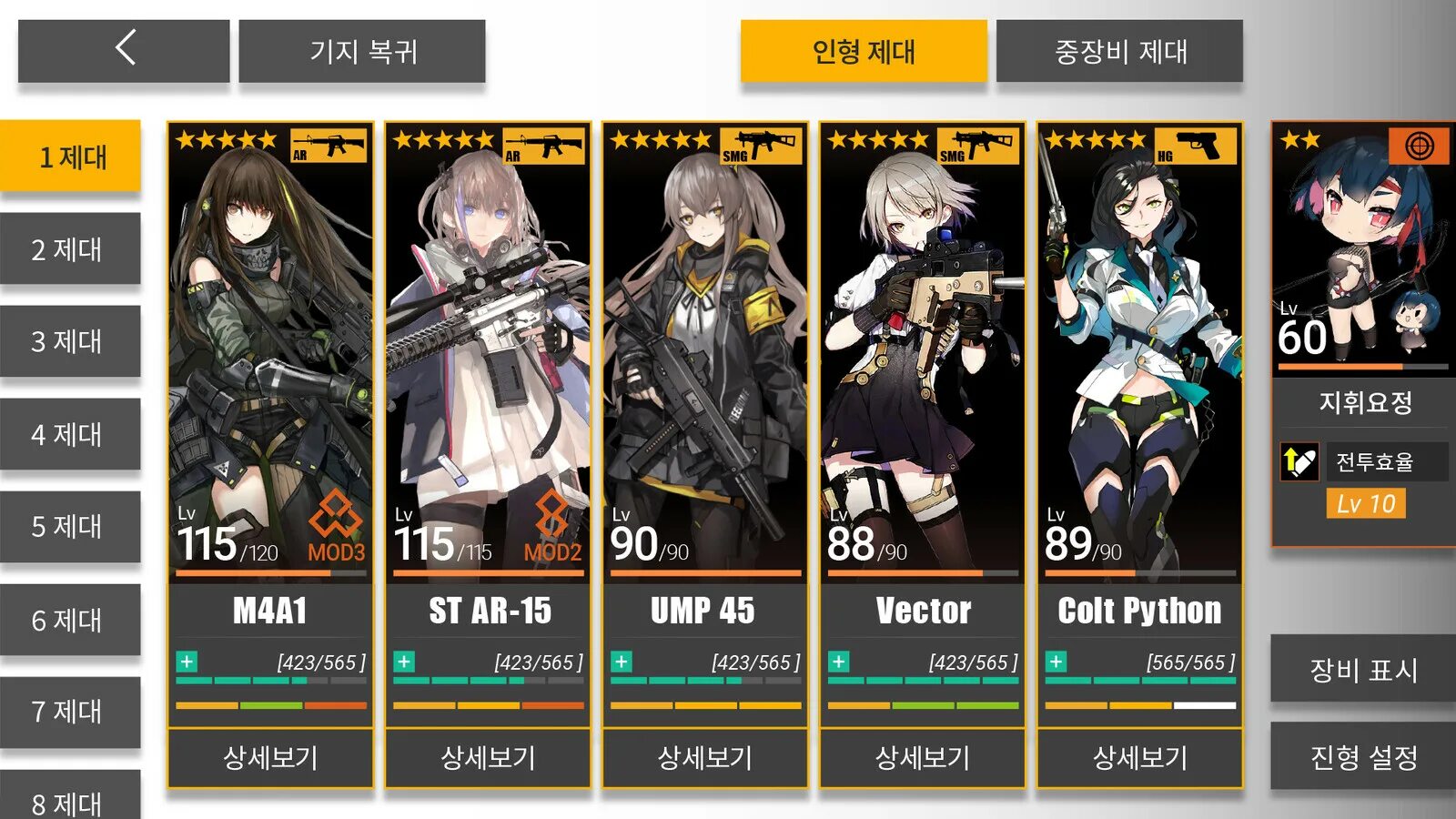Switch to 인형 제대 tab

tap(864, 51)
